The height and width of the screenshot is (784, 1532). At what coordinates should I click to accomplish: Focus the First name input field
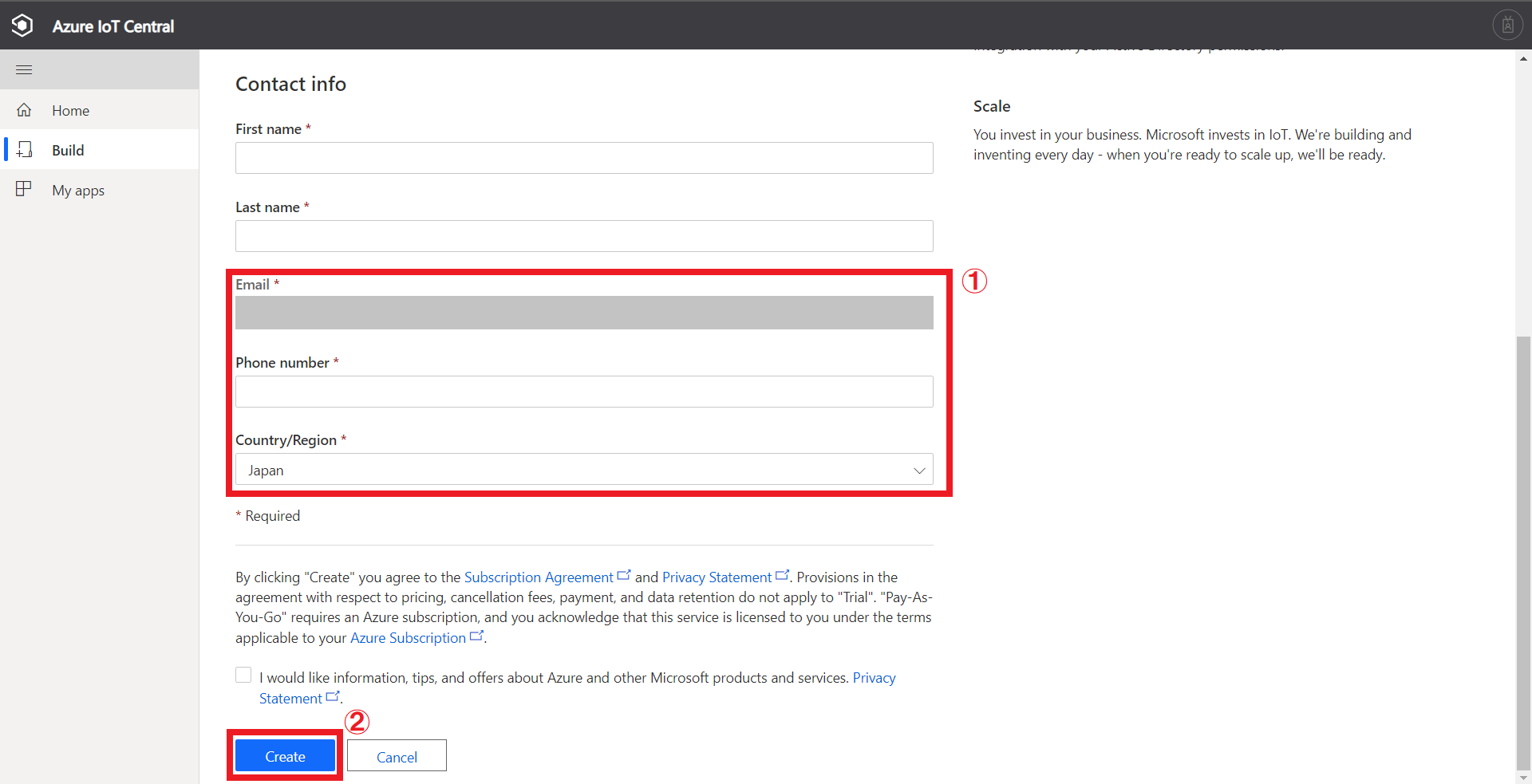pos(583,158)
